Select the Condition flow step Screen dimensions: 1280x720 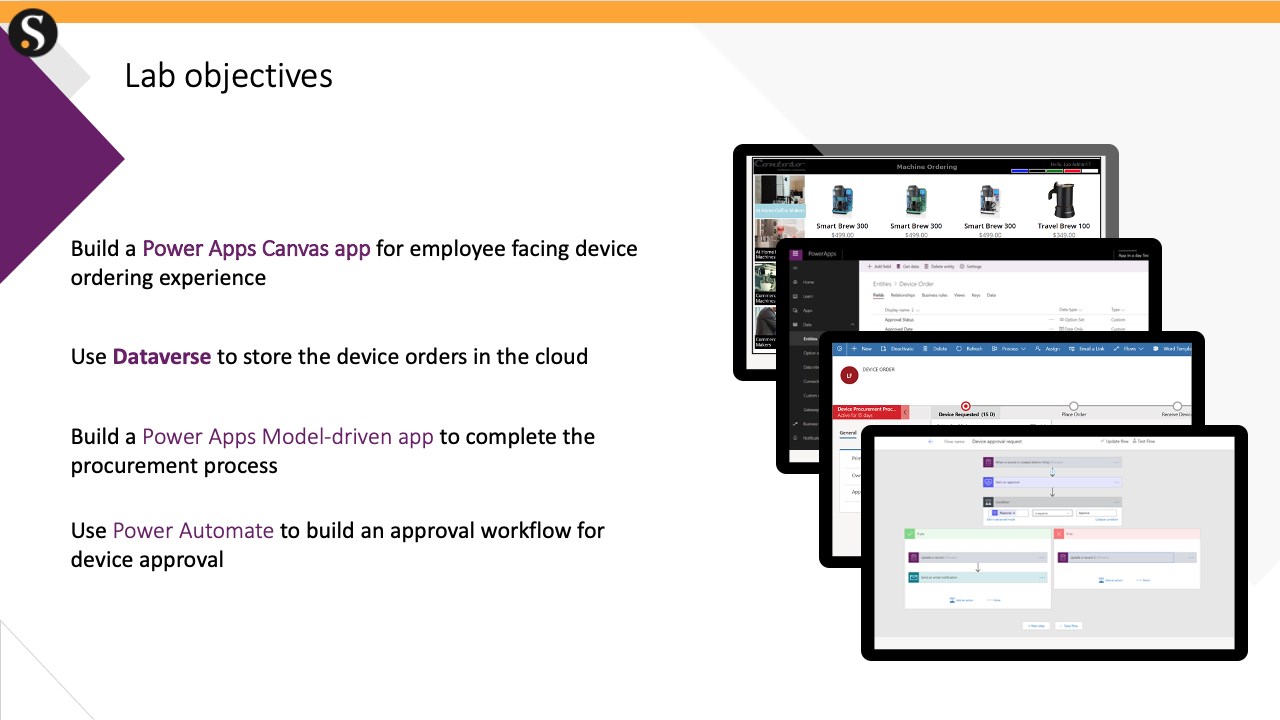(1053, 502)
